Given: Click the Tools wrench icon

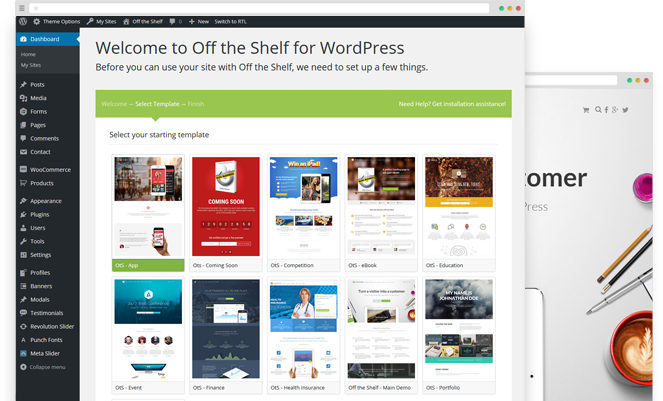Looking at the screenshot, I should pos(23,242).
